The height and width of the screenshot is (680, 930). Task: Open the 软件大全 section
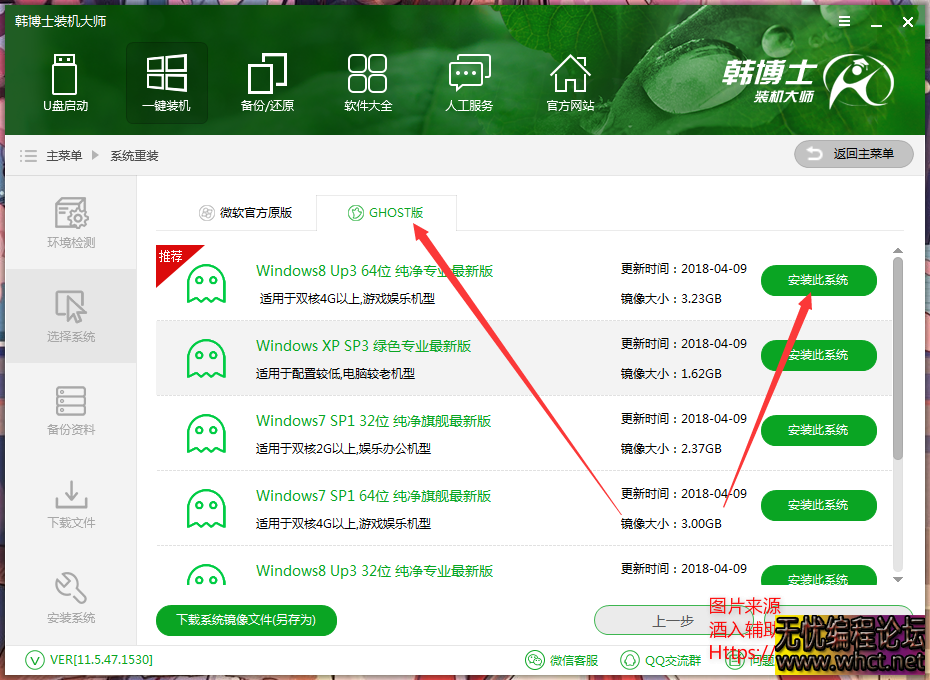(368, 82)
